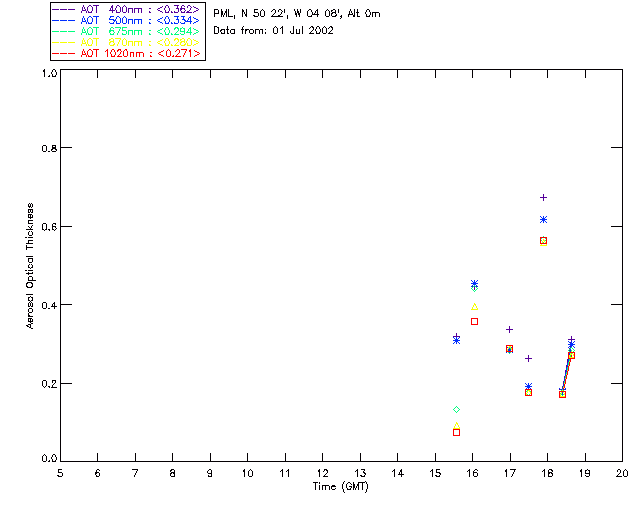Click the yellow triangle near 0.4

tap(474, 306)
